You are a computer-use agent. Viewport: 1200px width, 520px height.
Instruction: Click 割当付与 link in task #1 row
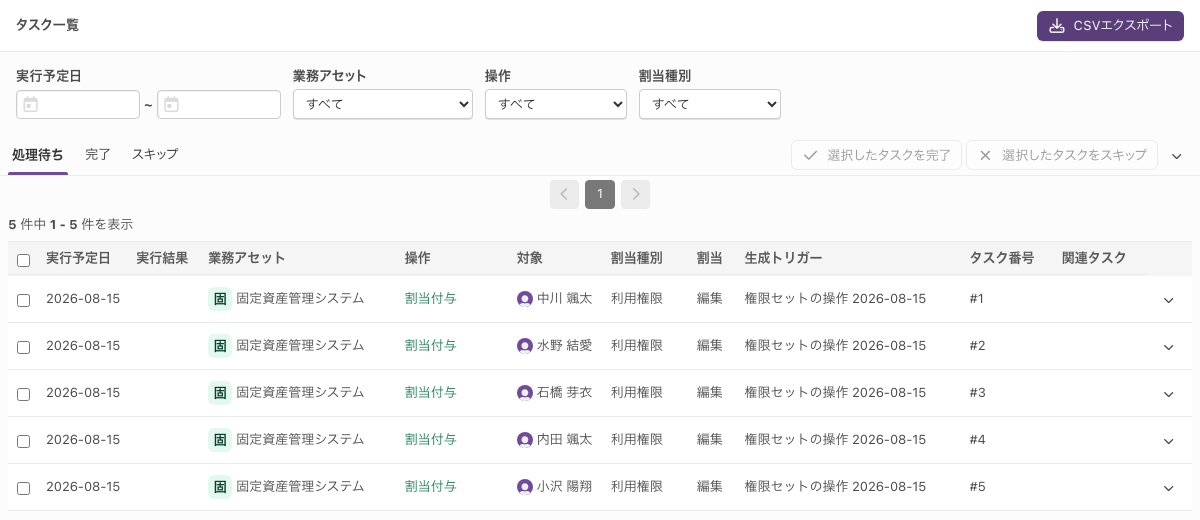(x=431, y=299)
